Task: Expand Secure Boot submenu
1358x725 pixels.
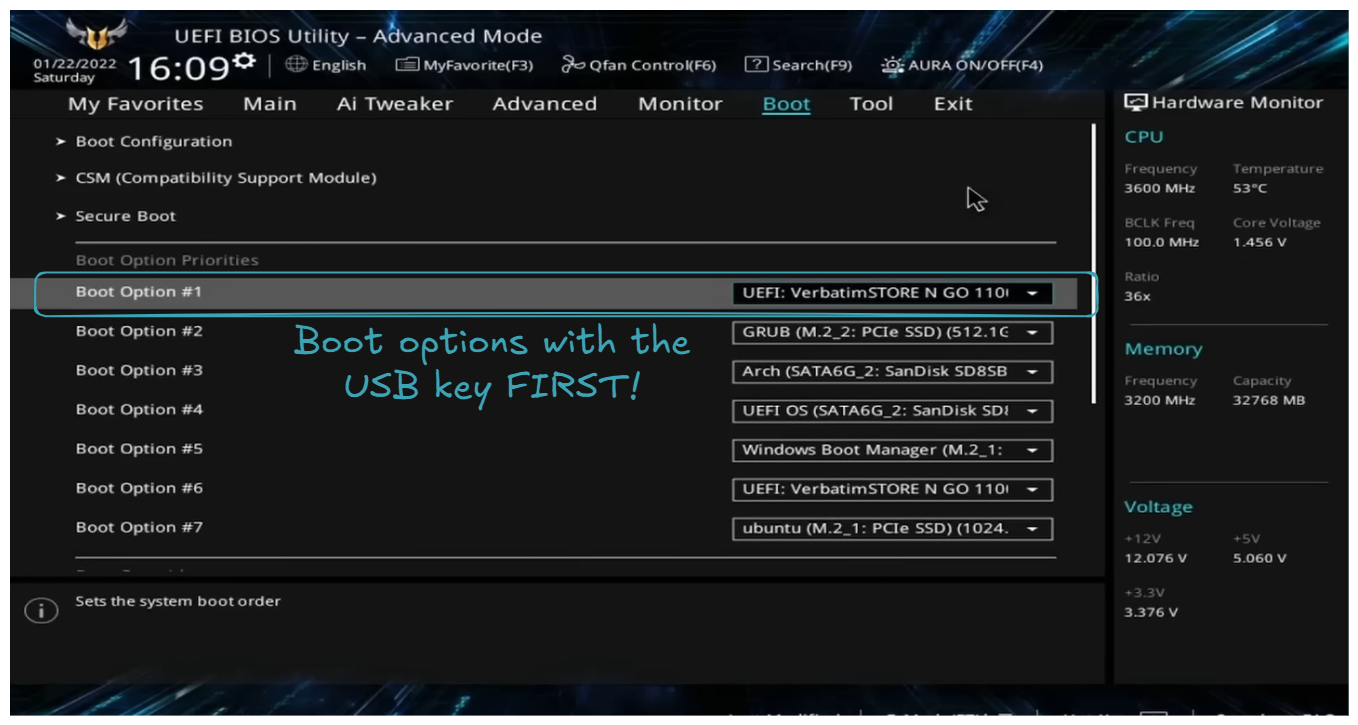Action: pos(125,216)
